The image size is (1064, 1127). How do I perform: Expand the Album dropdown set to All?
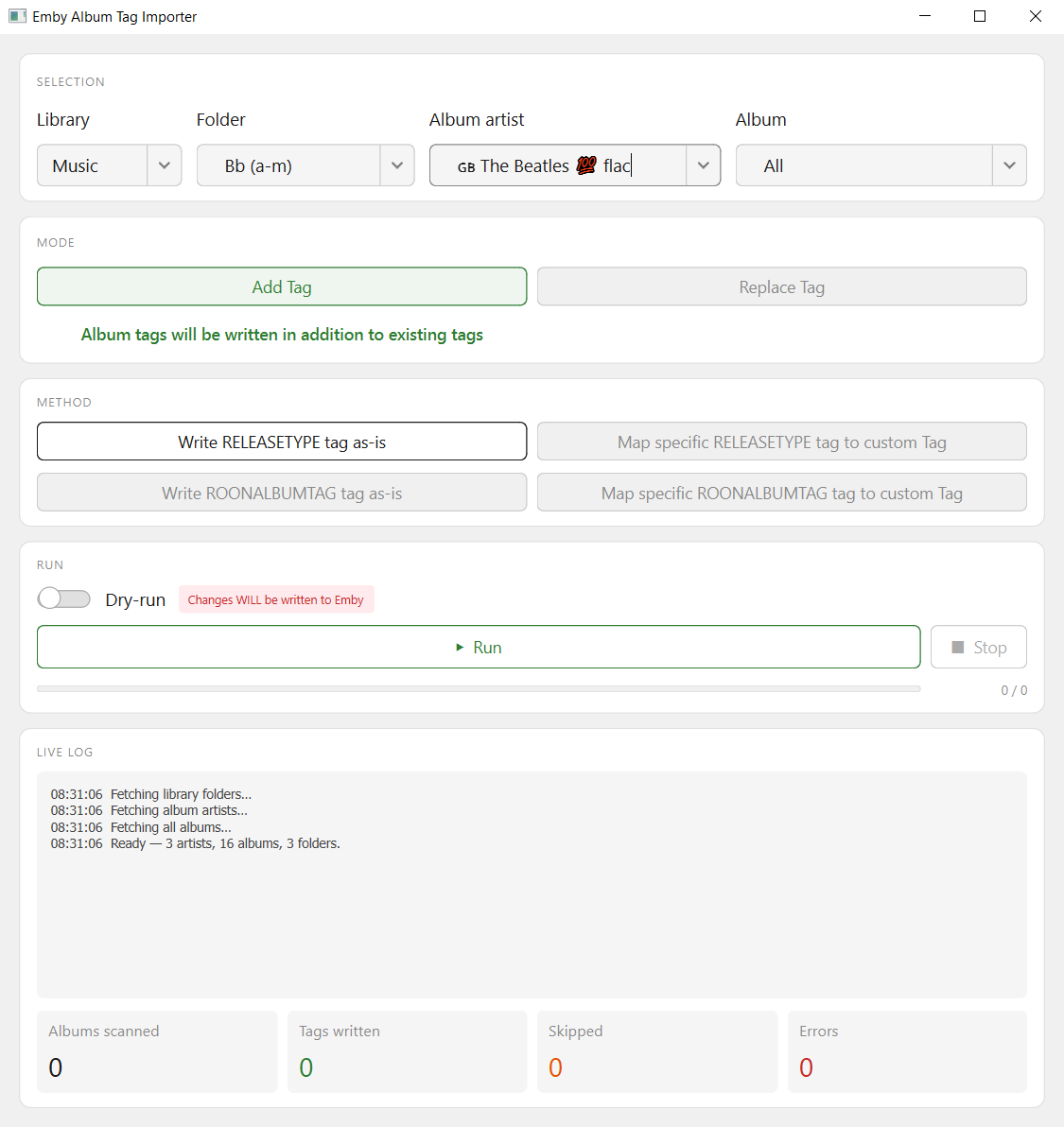click(1009, 165)
